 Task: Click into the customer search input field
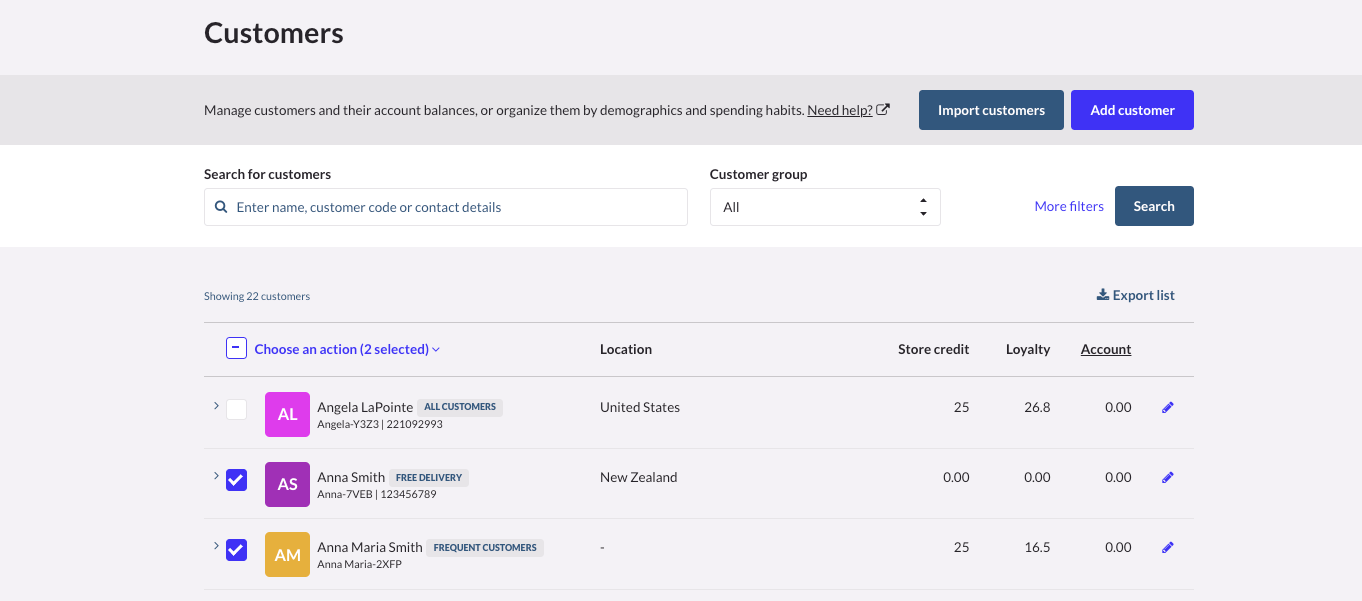tap(457, 207)
